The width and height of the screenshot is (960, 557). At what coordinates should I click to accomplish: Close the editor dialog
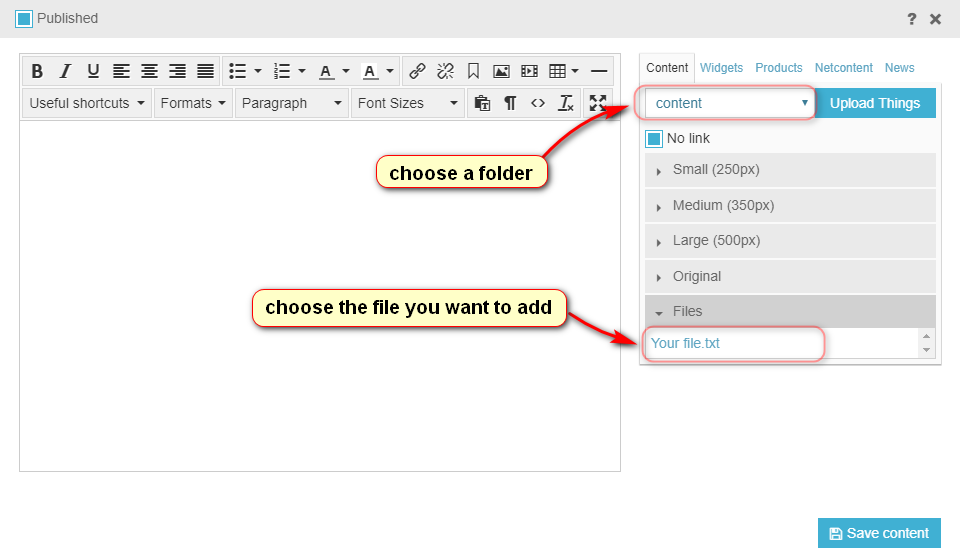click(936, 19)
